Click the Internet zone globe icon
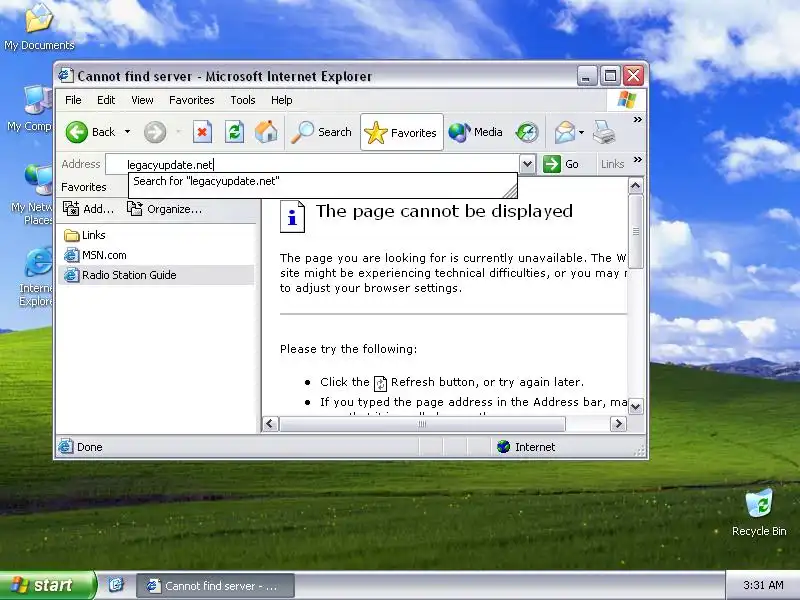 tap(504, 447)
